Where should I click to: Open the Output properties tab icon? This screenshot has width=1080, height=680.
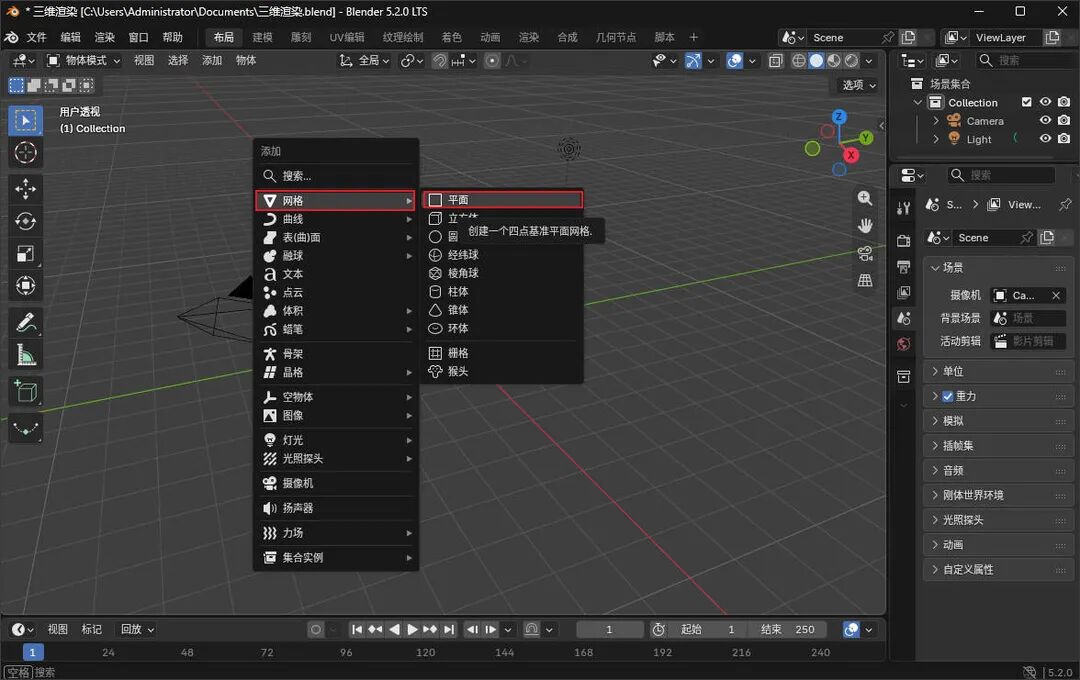904,267
